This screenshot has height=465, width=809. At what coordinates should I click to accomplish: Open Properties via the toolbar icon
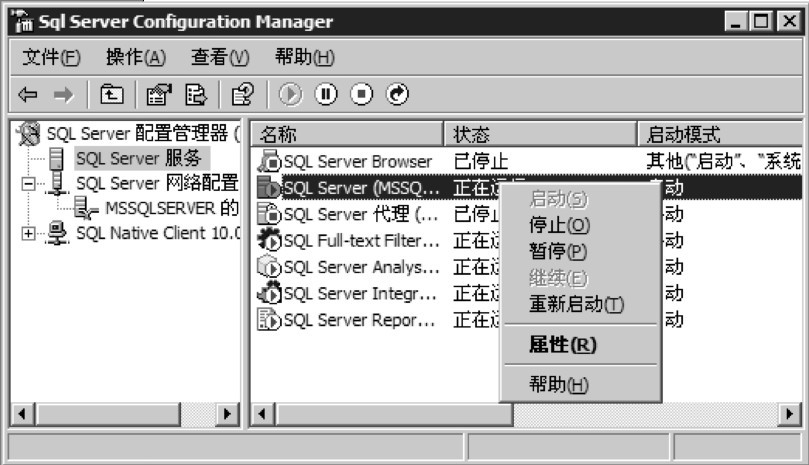pos(158,94)
